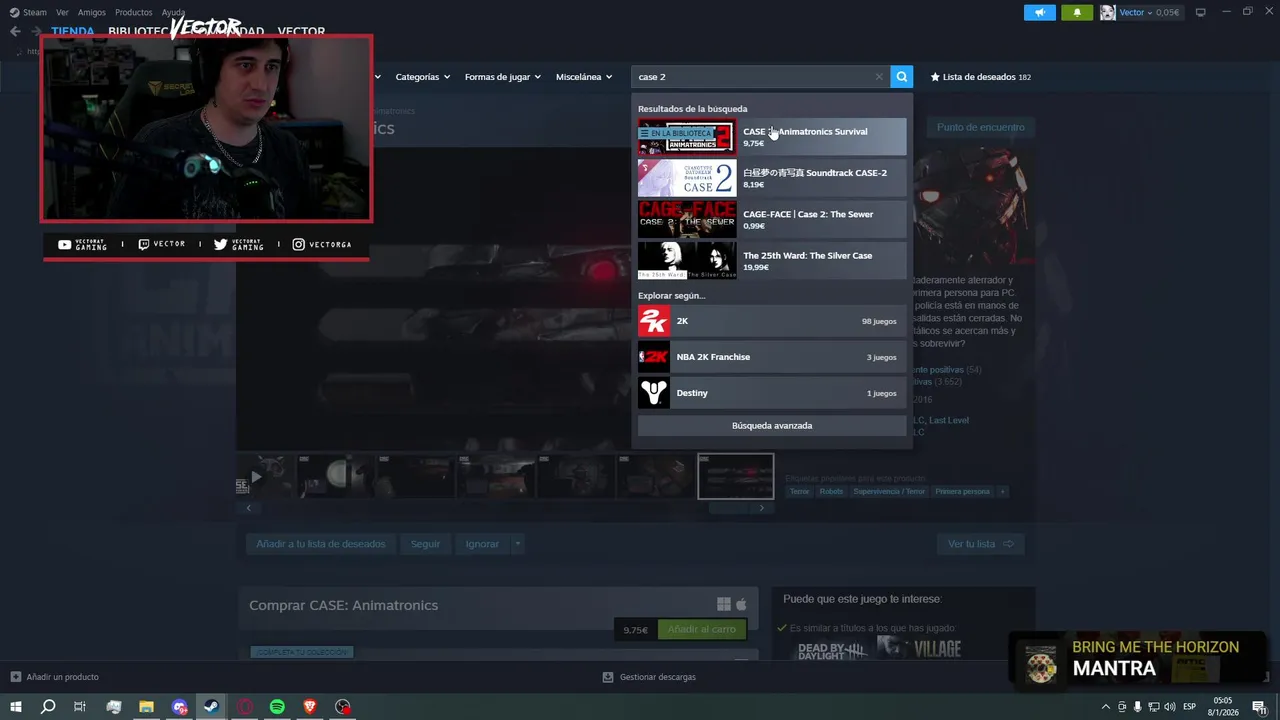Open Spotify from the taskbar
The width and height of the screenshot is (1280, 720).
277,707
